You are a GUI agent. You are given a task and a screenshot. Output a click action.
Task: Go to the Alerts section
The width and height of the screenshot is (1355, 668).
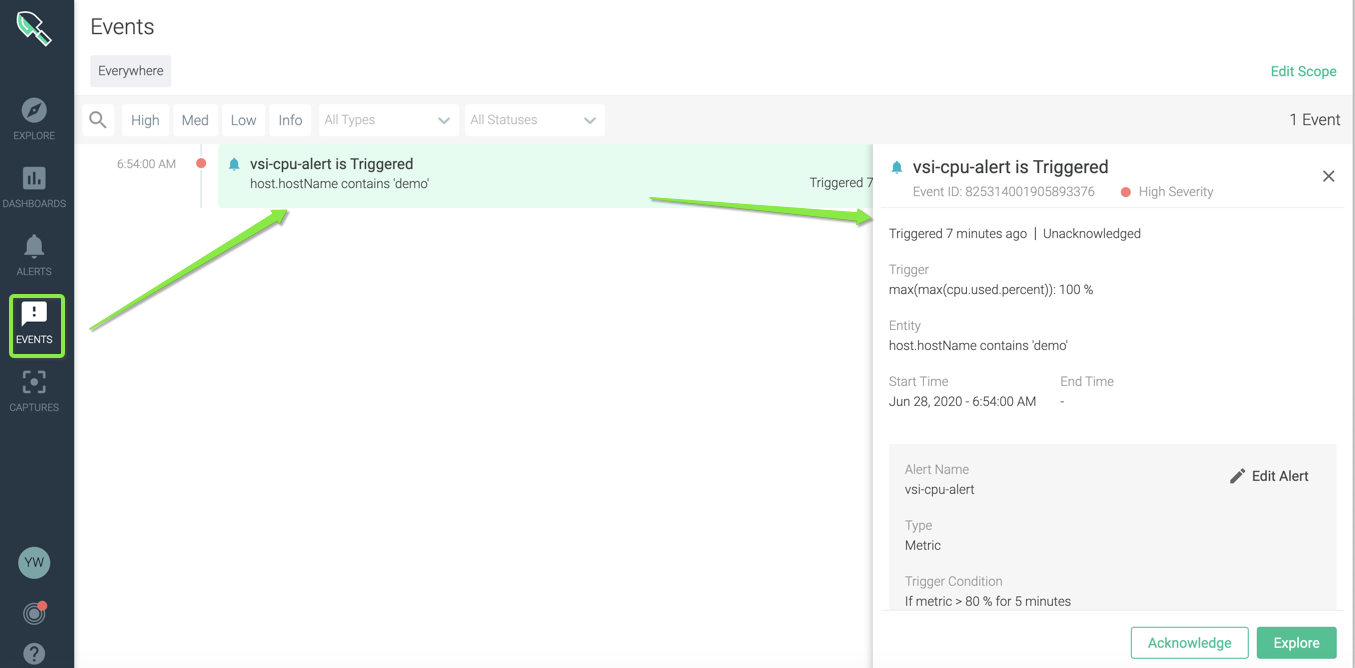pos(34,255)
